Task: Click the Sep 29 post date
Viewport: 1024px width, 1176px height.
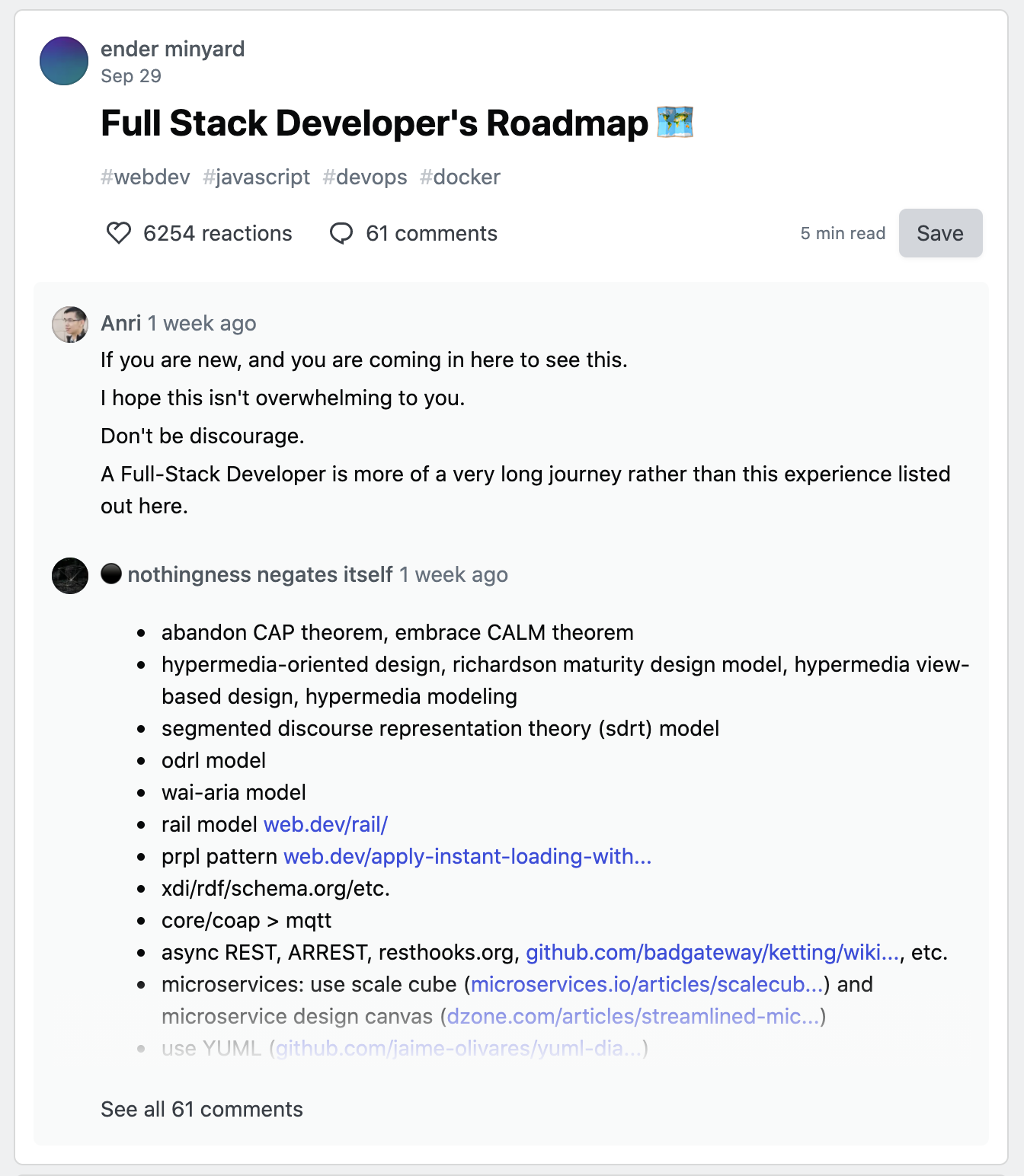Action: tap(131, 76)
